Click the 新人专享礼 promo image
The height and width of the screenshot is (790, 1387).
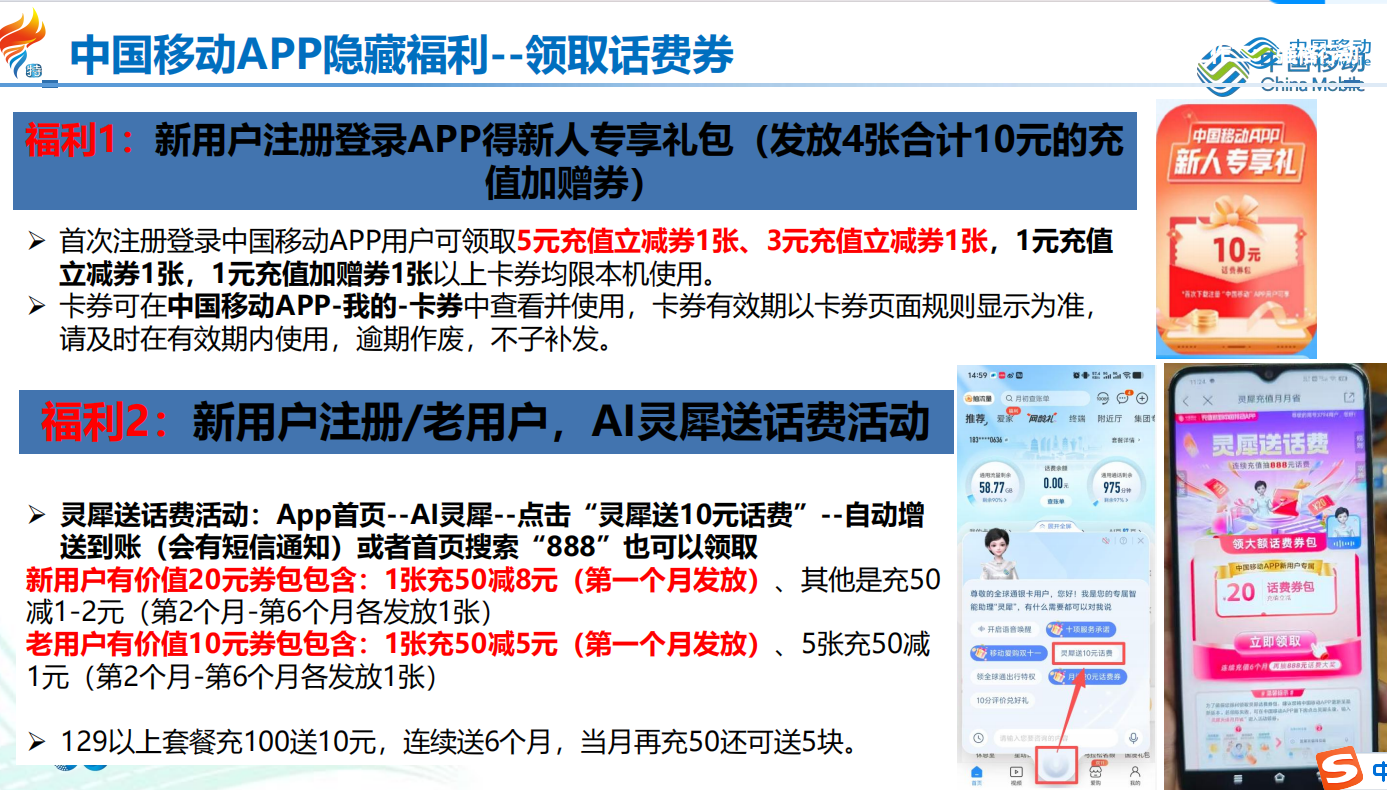click(x=1236, y=228)
